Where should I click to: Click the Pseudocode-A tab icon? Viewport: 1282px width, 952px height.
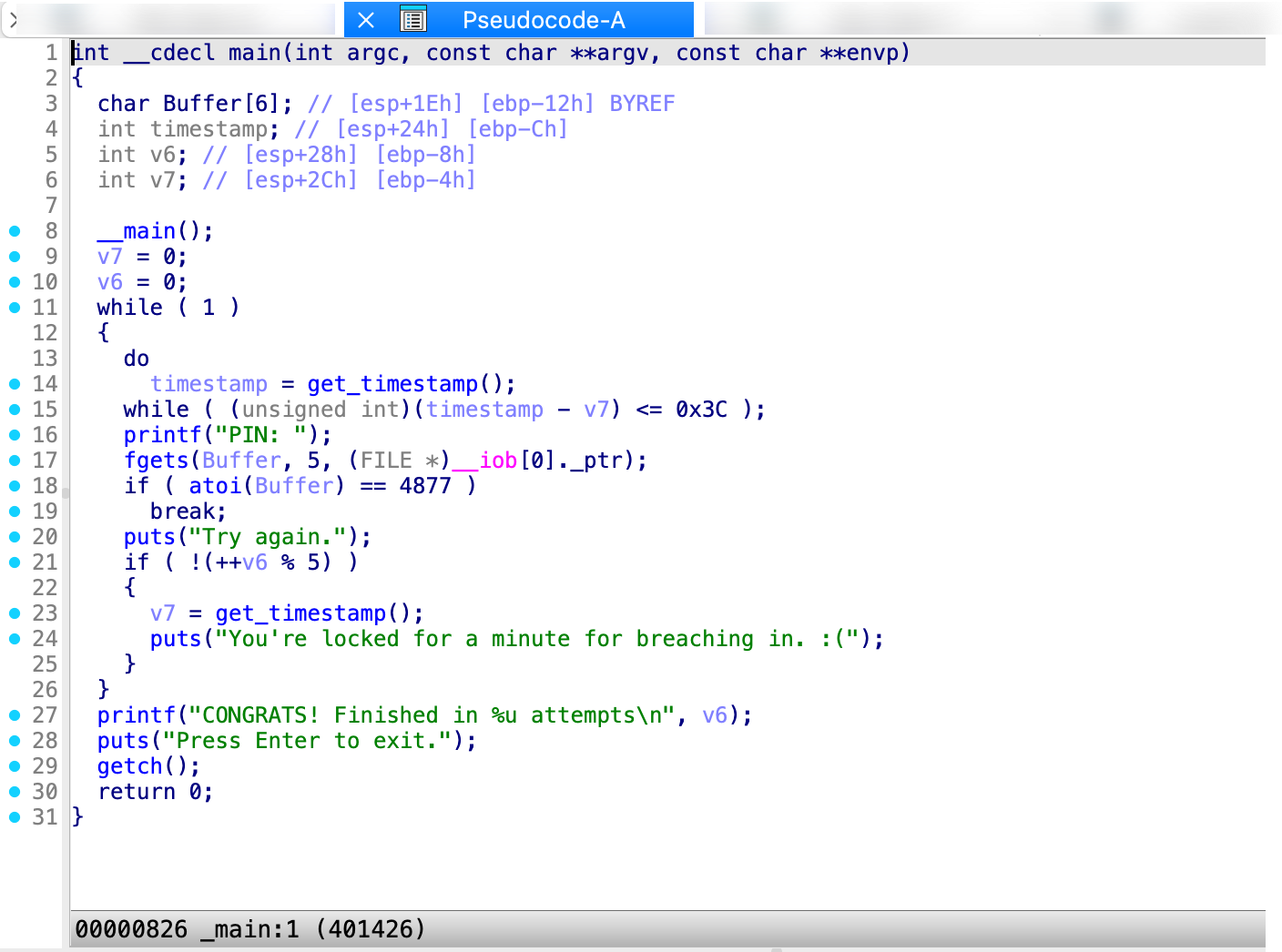pyautogui.click(x=413, y=19)
